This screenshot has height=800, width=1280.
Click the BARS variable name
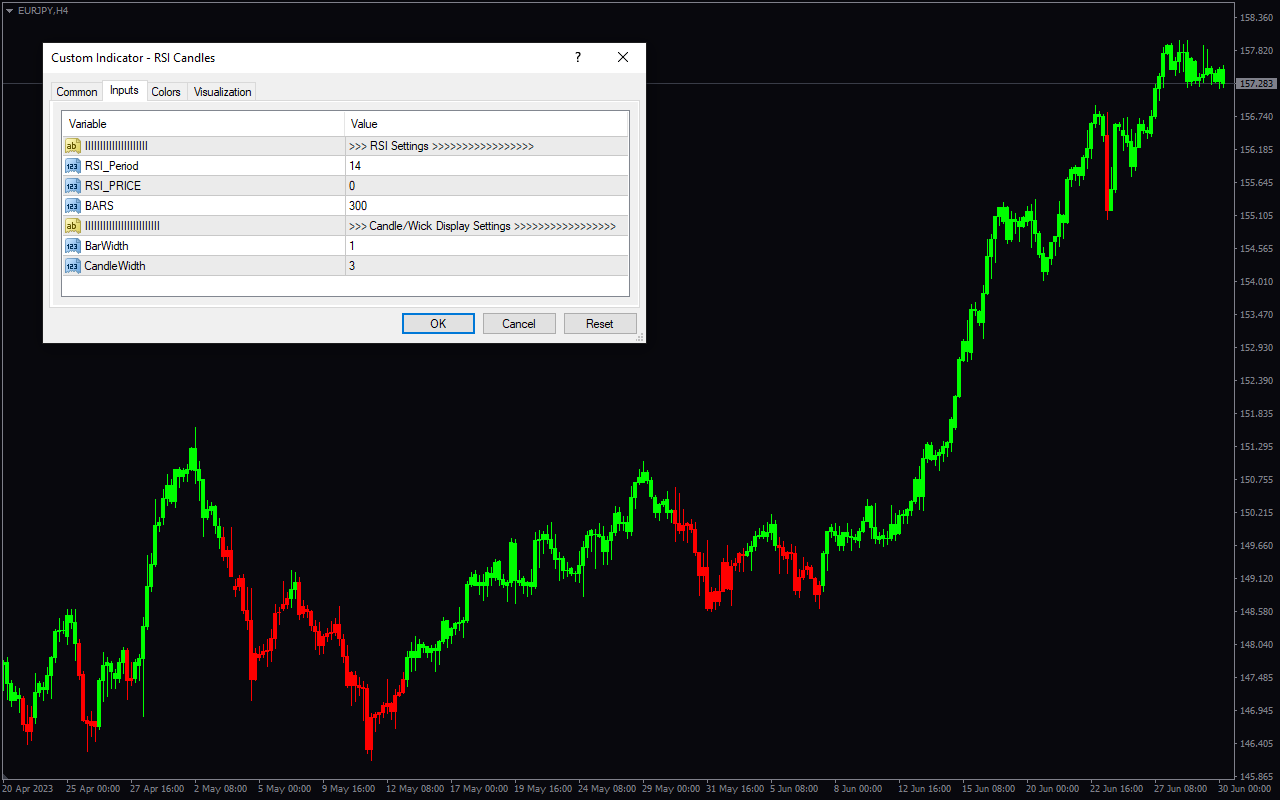[99, 206]
